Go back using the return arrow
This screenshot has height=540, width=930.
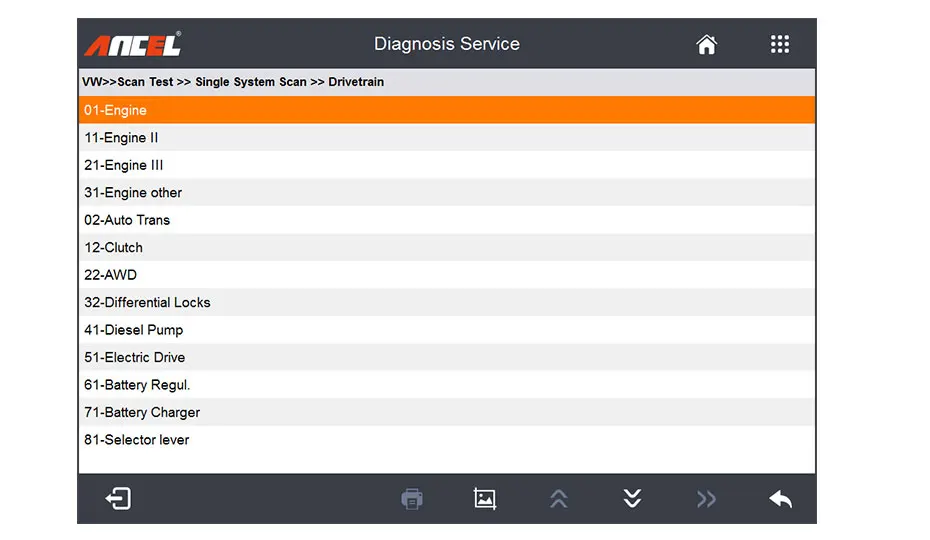pyautogui.click(x=780, y=498)
